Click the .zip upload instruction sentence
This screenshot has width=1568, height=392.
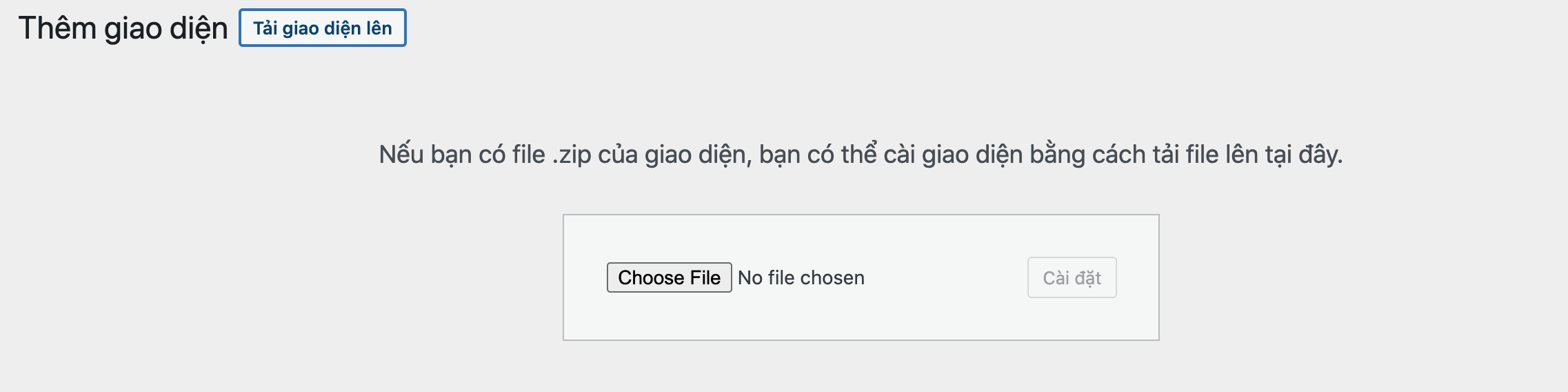861,154
